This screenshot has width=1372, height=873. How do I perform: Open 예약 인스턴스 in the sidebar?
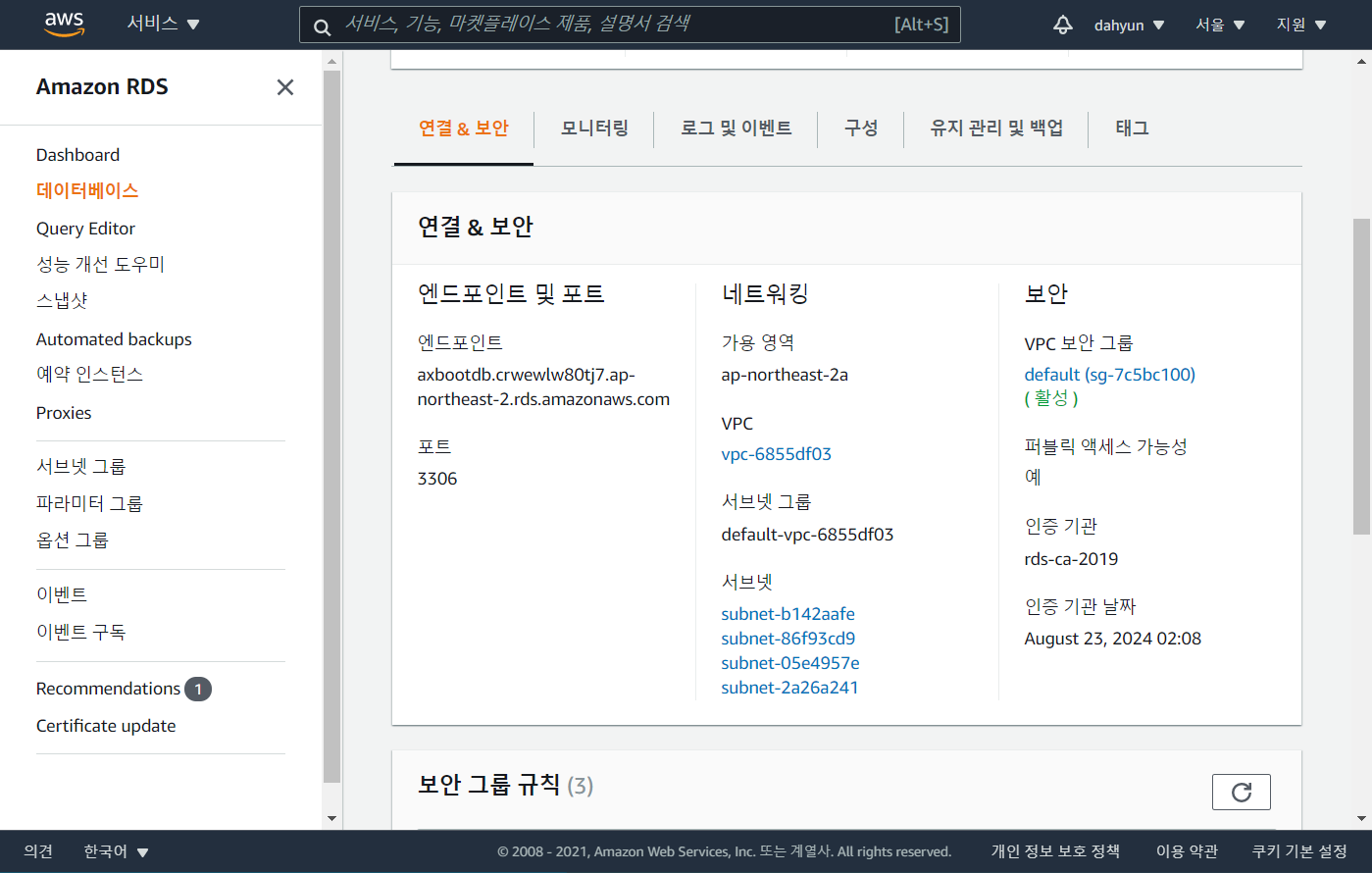pyautogui.click(x=89, y=375)
